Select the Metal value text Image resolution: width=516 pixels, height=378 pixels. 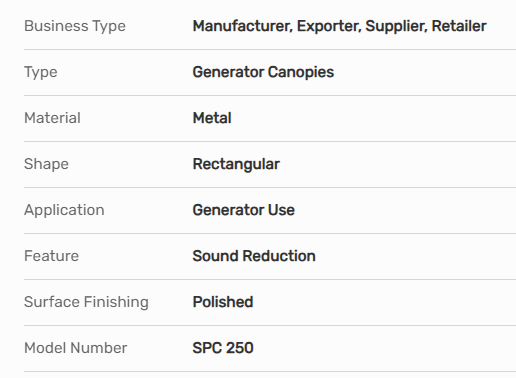(212, 118)
